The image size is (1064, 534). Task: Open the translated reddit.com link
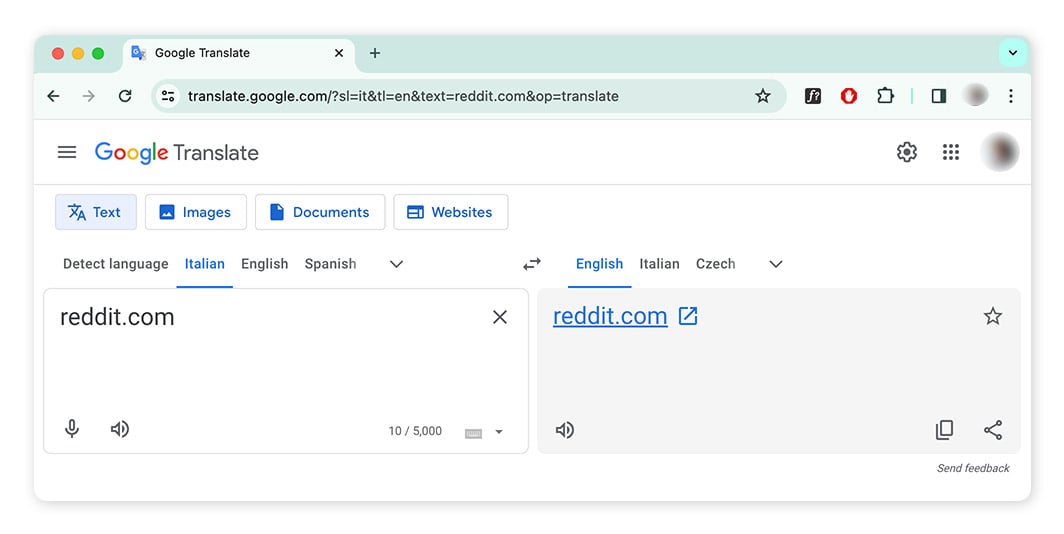tap(610, 316)
